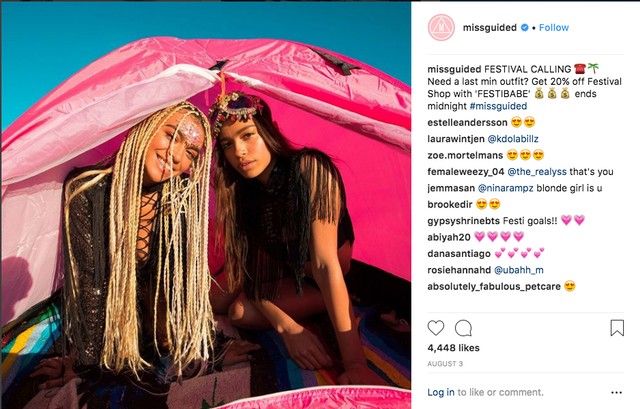Open the @ninarampz mention
The height and width of the screenshot is (409, 640).
506,188
